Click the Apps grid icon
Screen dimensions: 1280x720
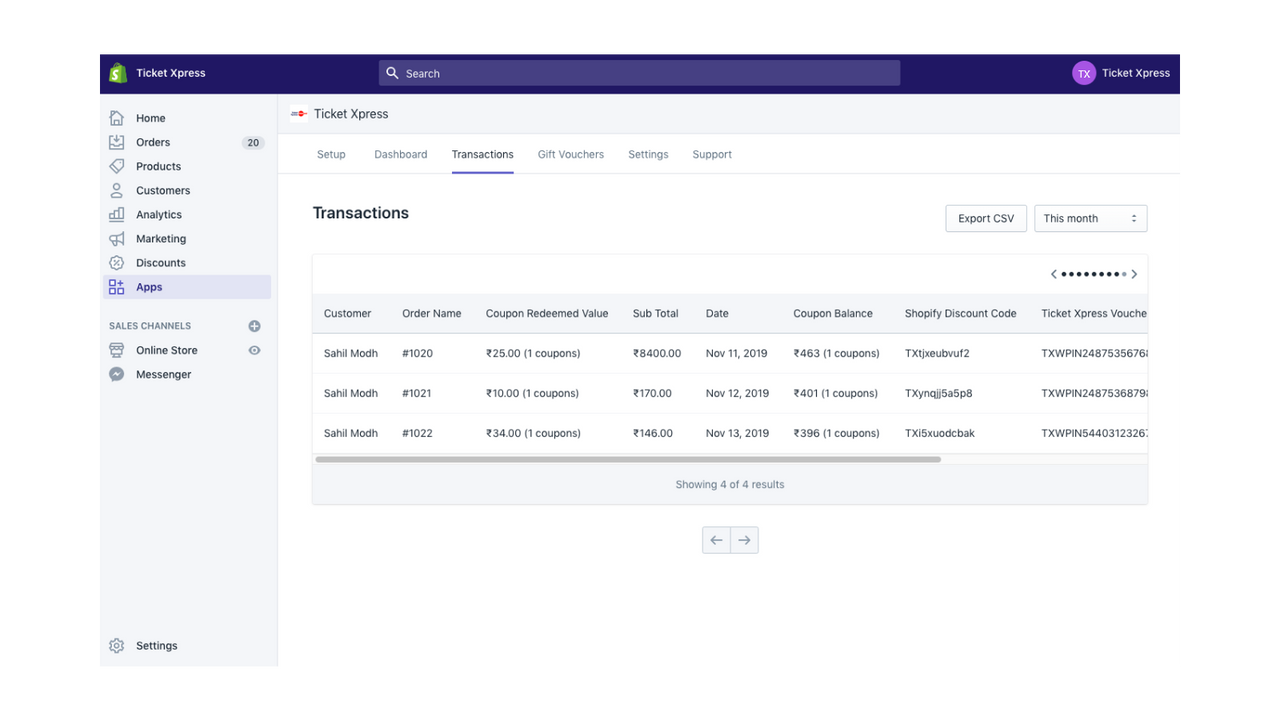[x=117, y=286]
